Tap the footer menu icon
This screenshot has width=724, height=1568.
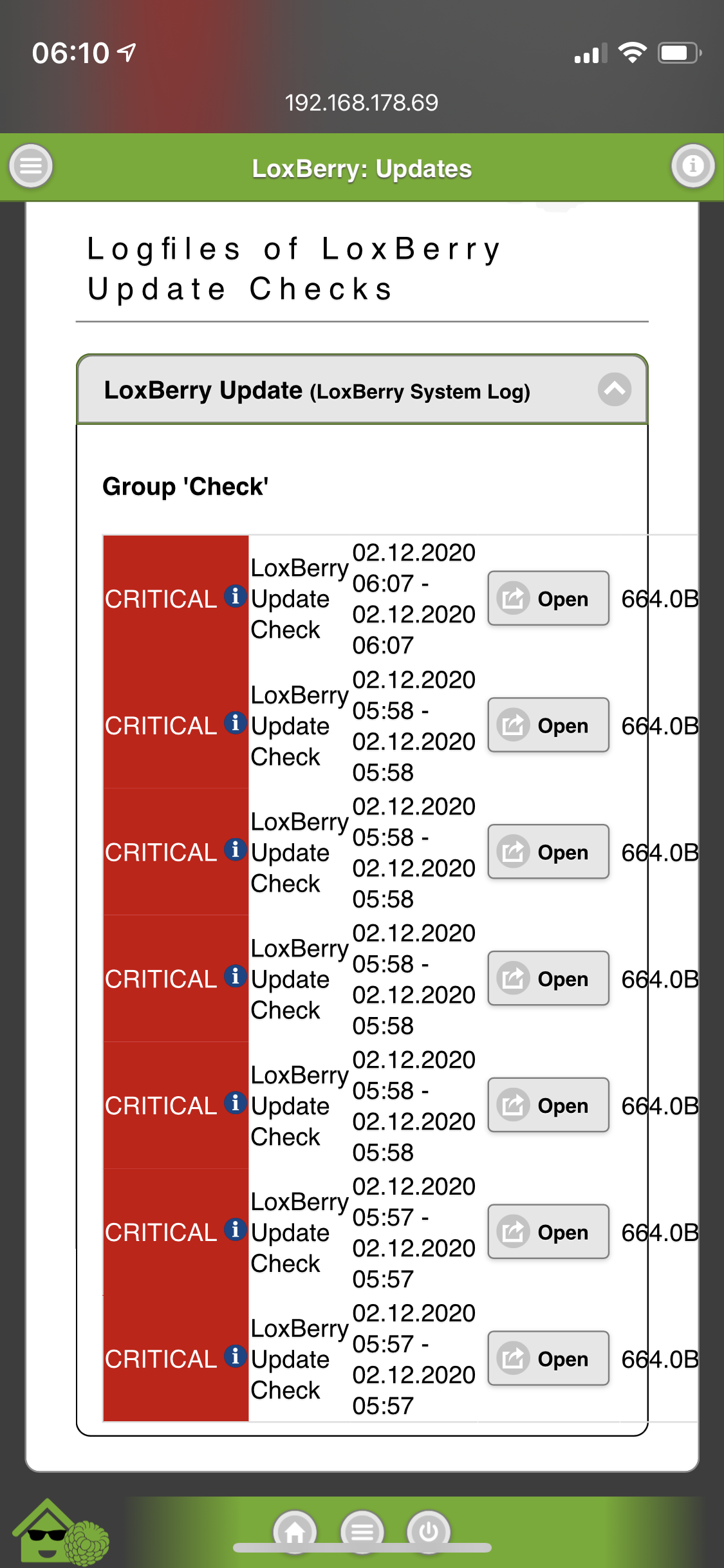pyautogui.click(x=362, y=1531)
